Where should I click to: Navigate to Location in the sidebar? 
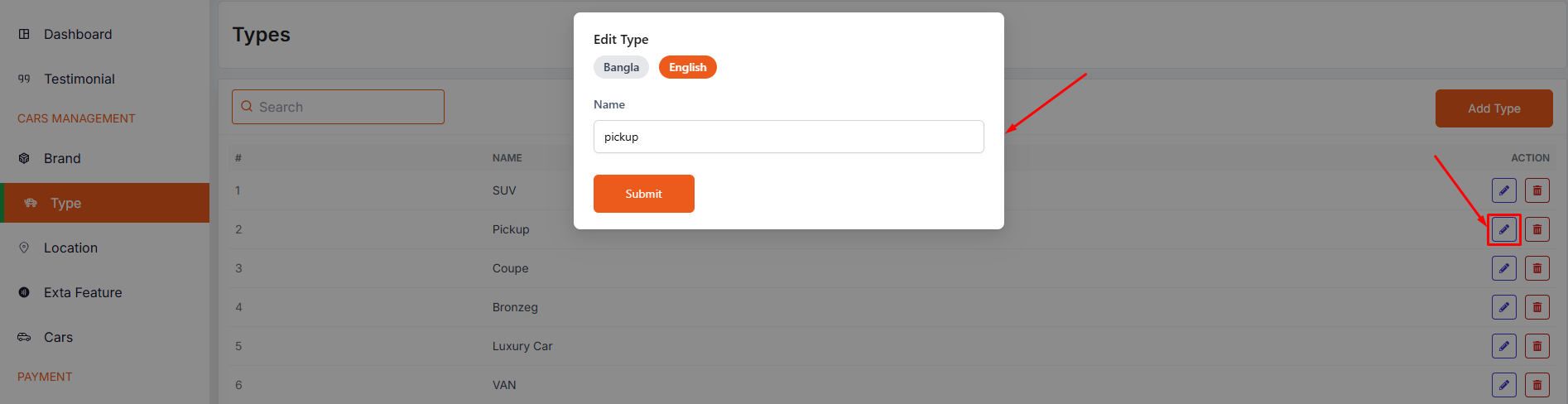[x=70, y=248]
